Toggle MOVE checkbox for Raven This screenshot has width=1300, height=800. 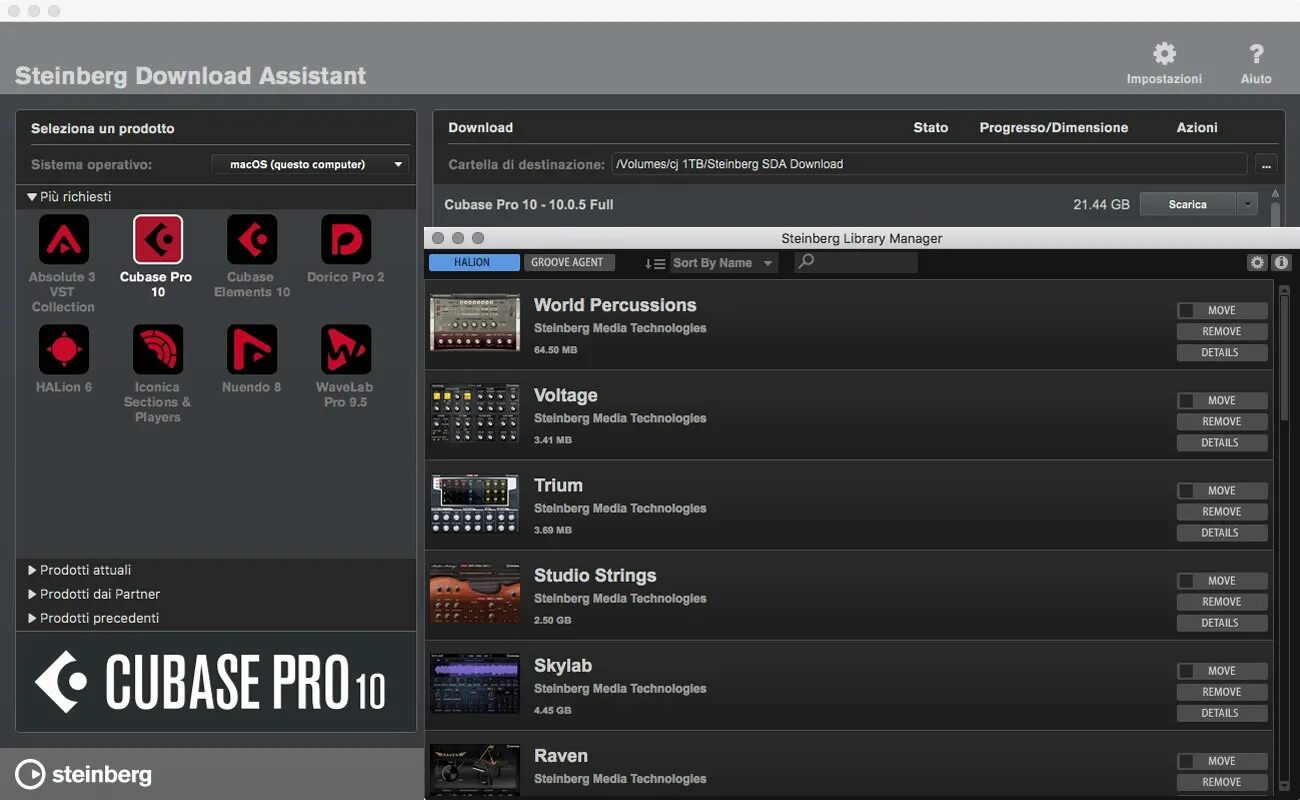coord(1187,761)
